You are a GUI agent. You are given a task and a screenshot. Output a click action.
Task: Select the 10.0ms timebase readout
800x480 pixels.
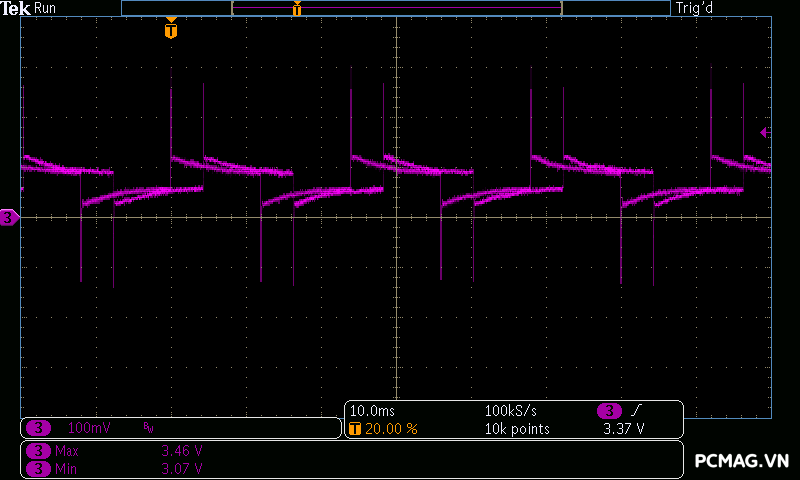point(370,411)
